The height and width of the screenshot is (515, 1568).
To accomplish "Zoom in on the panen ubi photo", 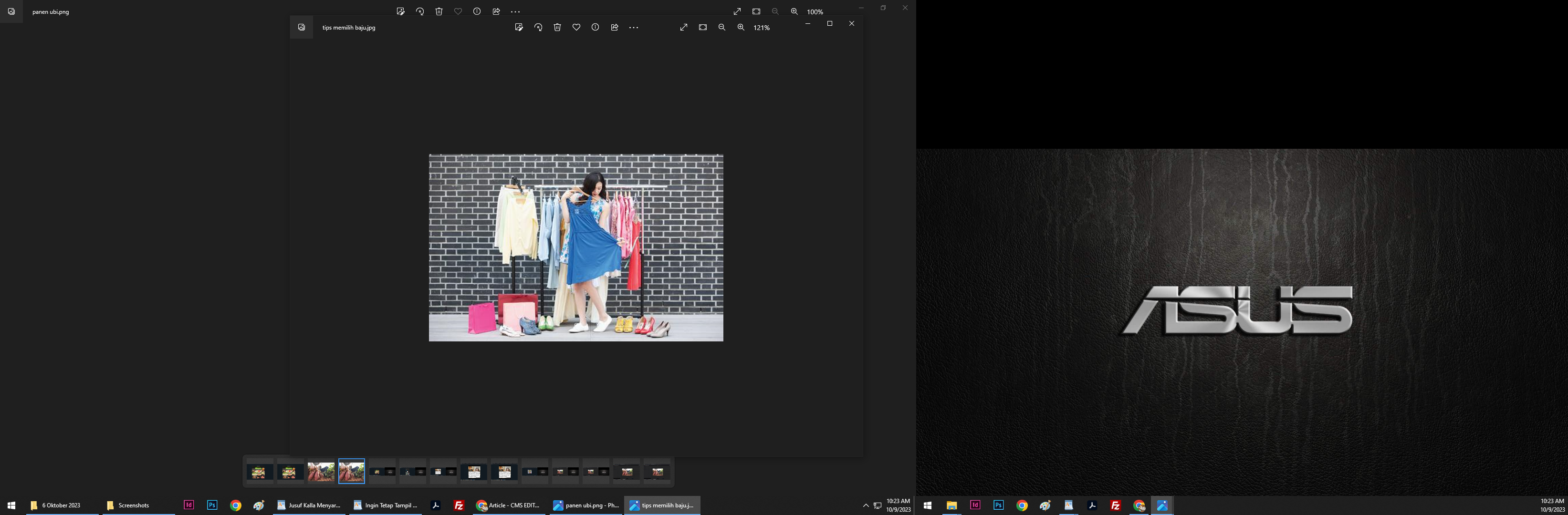I will click(x=794, y=11).
